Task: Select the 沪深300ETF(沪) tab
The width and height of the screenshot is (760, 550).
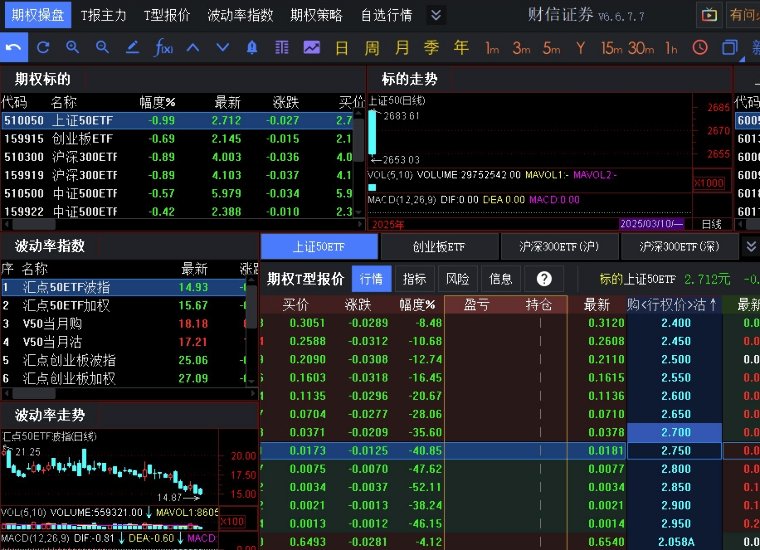Action: coord(559,247)
